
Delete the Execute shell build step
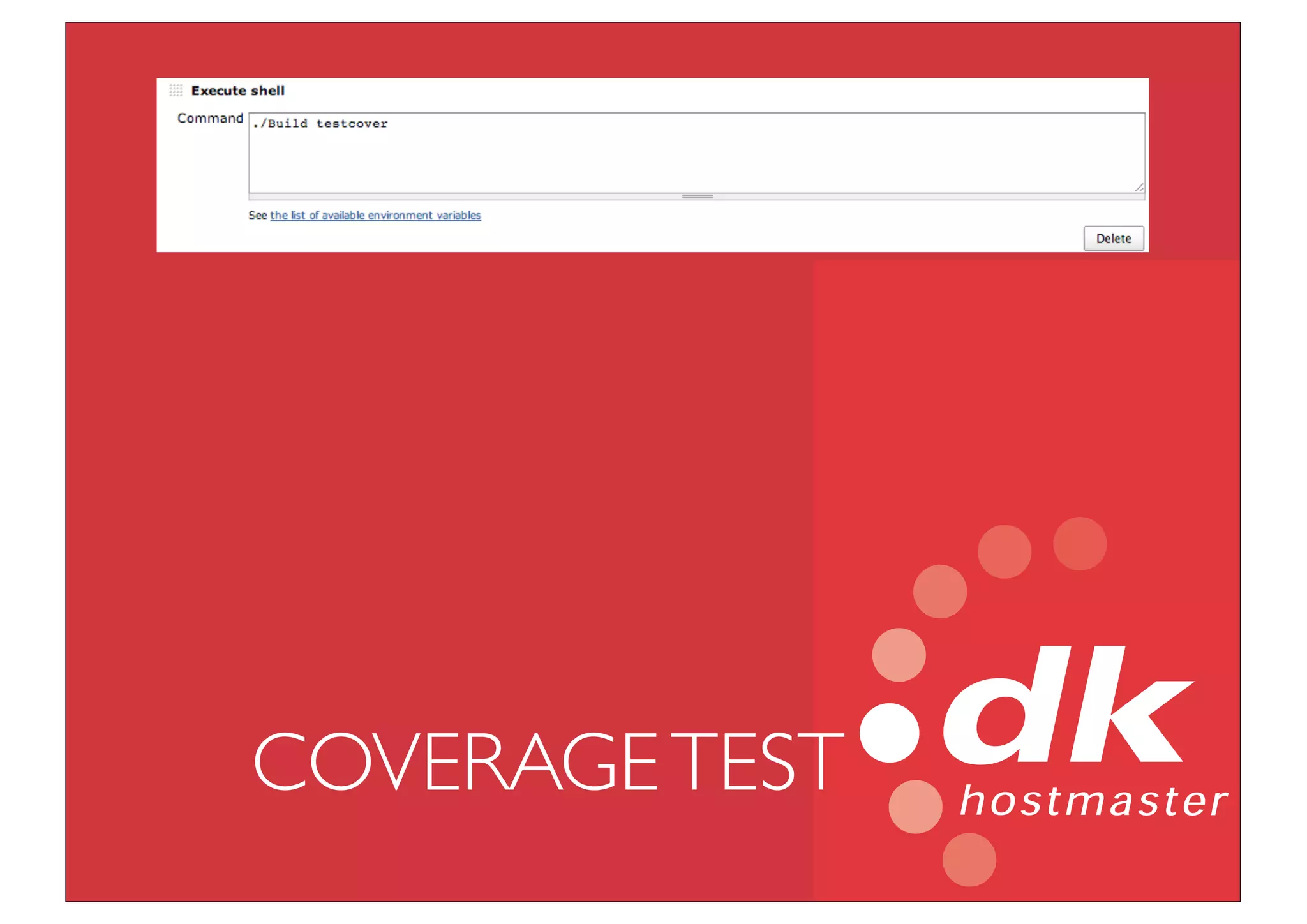point(1113,239)
